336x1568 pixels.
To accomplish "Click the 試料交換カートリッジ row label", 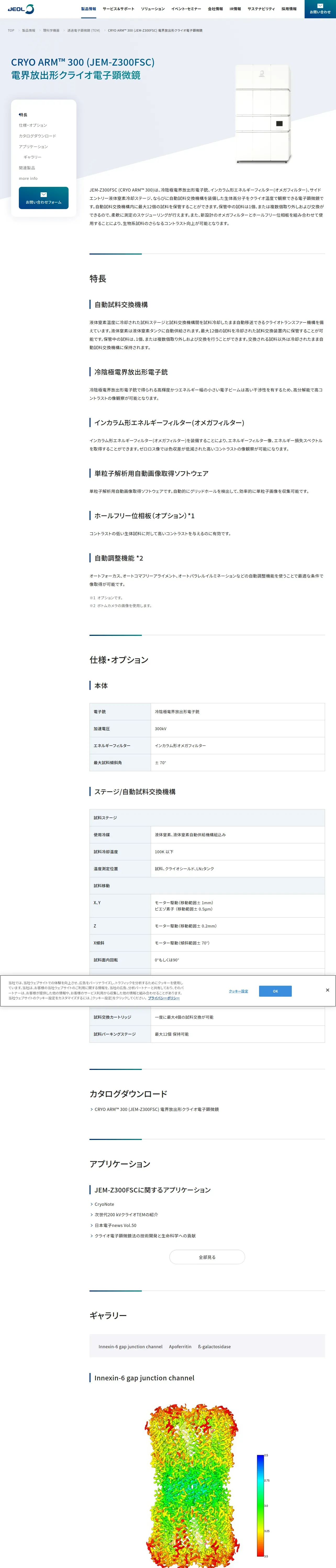I will [x=112, y=1017].
